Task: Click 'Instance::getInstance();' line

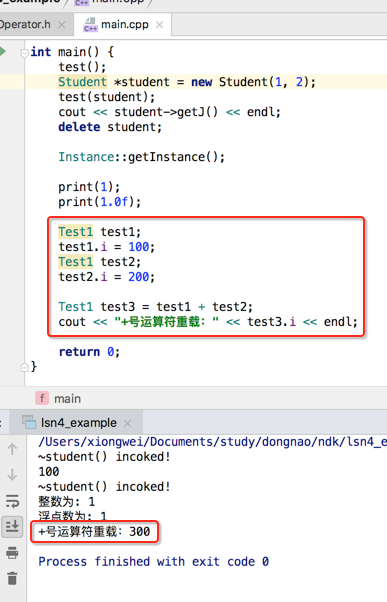Action: click(x=142, y=157)
